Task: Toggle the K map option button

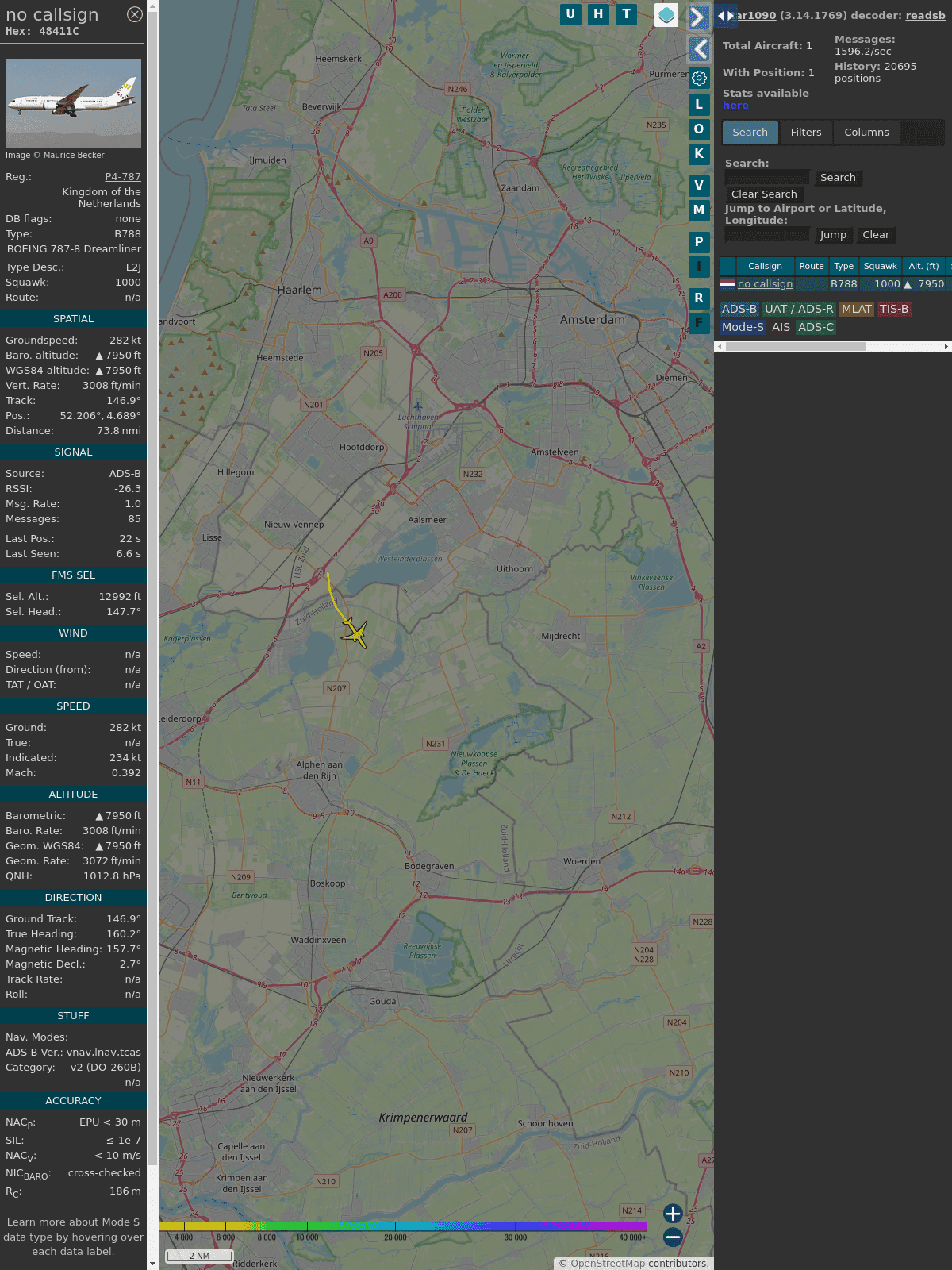Action: 699,154
